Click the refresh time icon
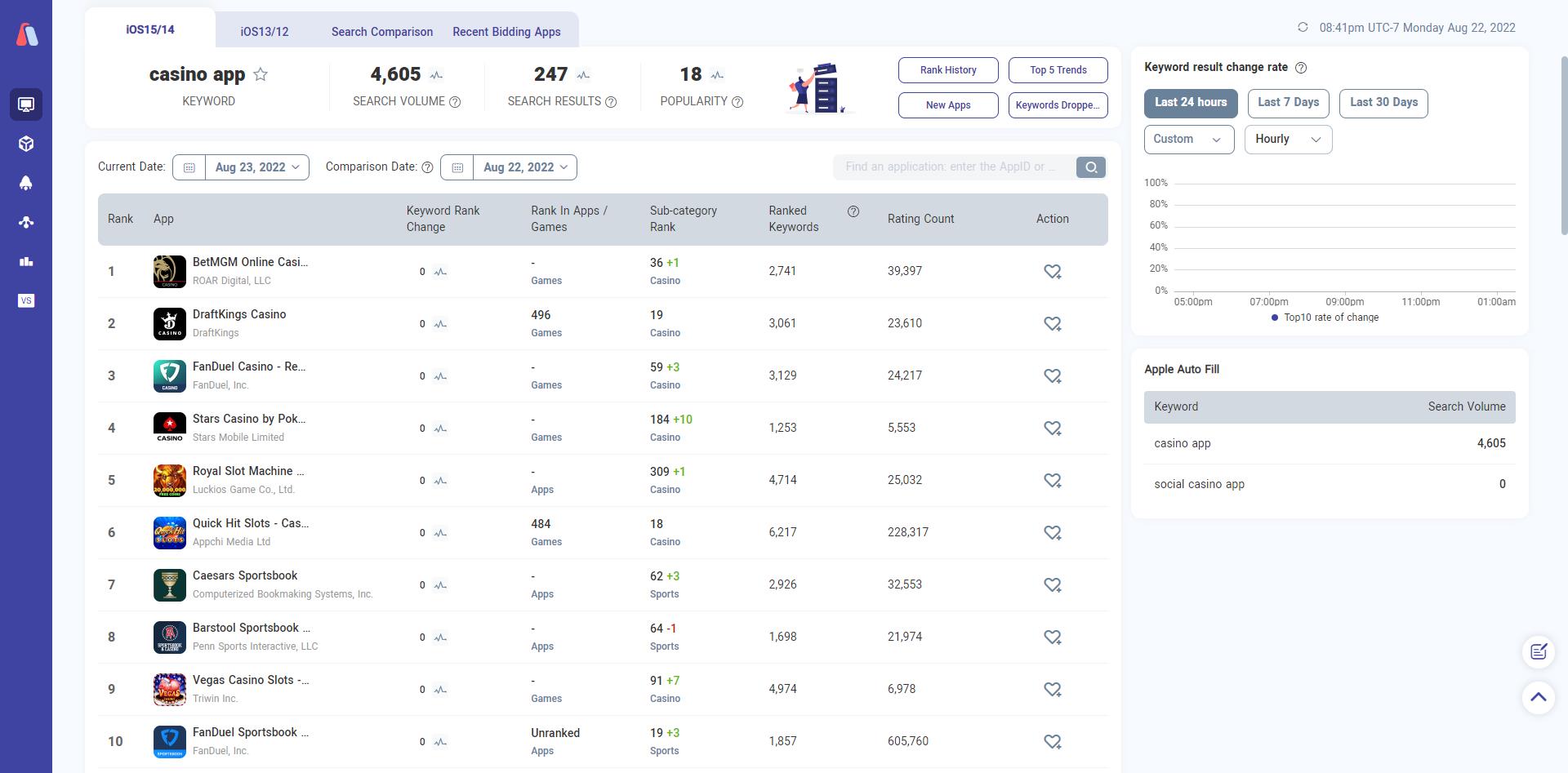The image size is (1568, 773). pyautogui.click(x=1303, y=28)
